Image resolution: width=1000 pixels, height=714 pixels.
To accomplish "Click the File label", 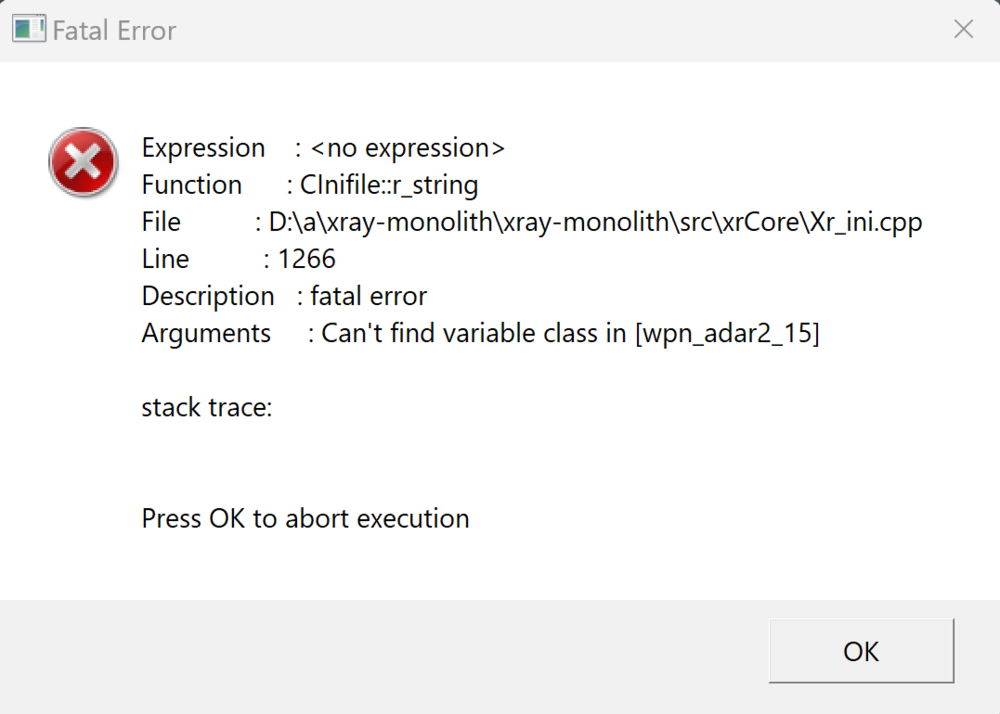I will tap(161, 222).
